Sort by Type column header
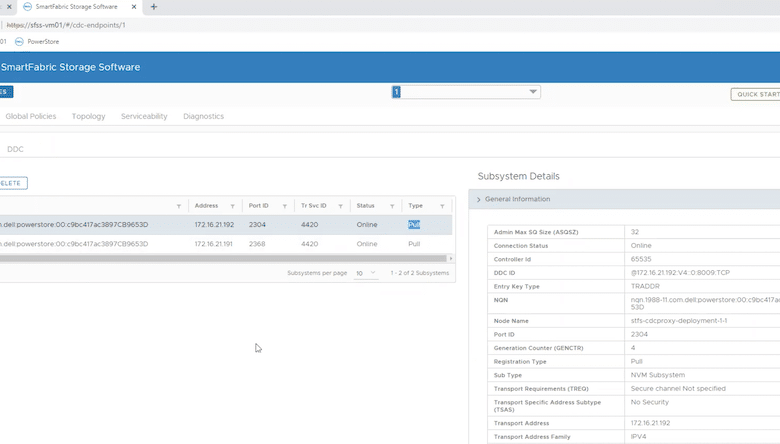780x444 pixels. pos(415,206)
